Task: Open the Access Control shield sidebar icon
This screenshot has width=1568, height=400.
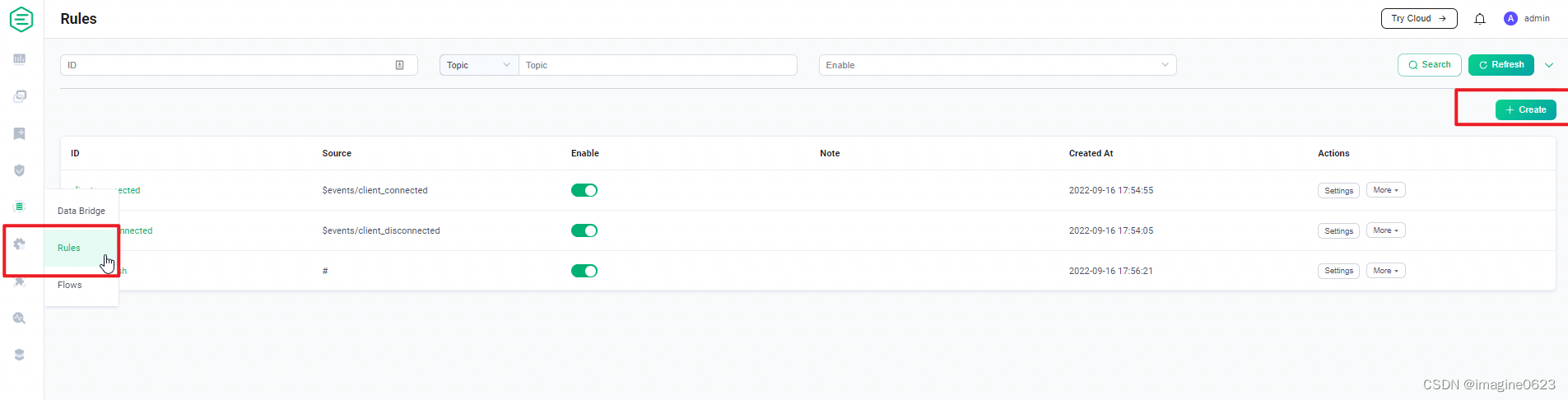Action: click(x=20, y=170)
